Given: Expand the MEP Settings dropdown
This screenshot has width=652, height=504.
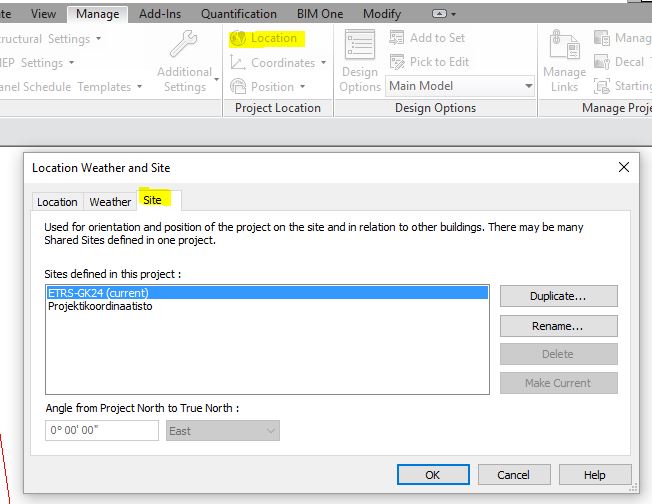Looking at the screenshot, I should point(72,63).
